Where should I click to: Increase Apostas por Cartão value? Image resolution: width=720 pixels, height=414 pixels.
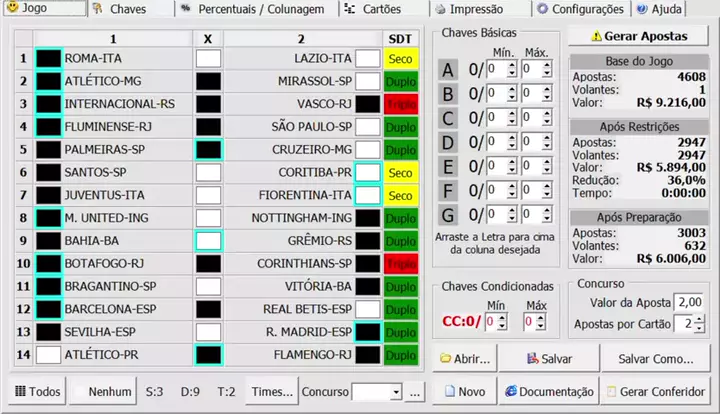click(699, 319)
